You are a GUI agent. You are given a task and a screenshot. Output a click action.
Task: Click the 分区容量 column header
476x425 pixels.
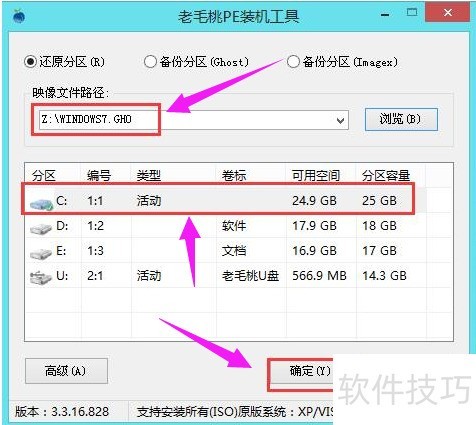coord(386,175)
